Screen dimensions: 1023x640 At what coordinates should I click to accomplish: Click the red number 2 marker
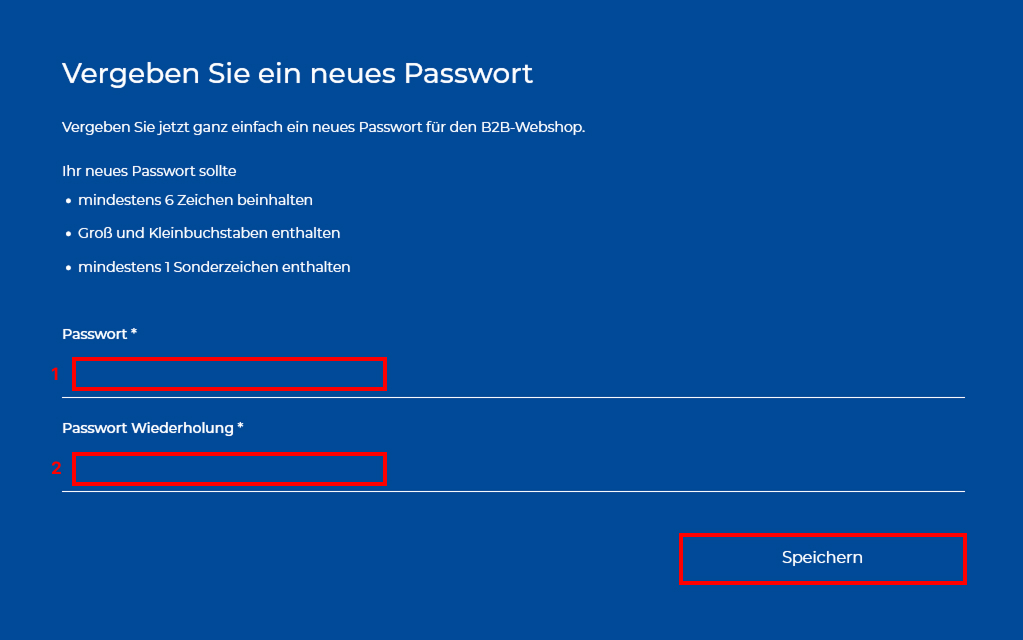[x=56, y=468]
